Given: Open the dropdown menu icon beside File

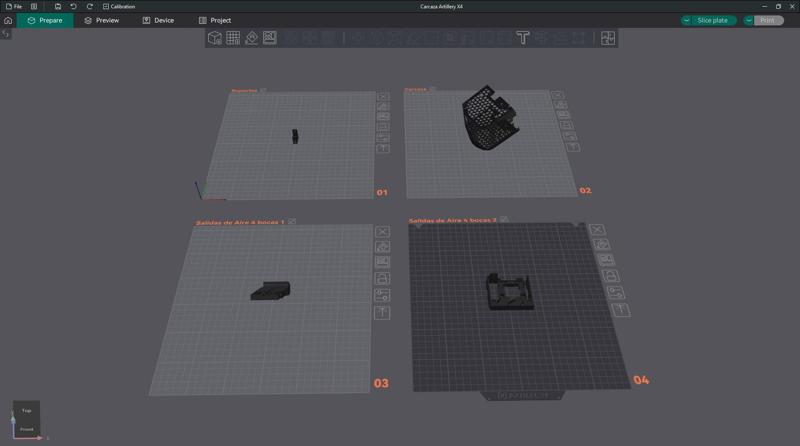Looking at the screenshot, I should click(34, 7).
